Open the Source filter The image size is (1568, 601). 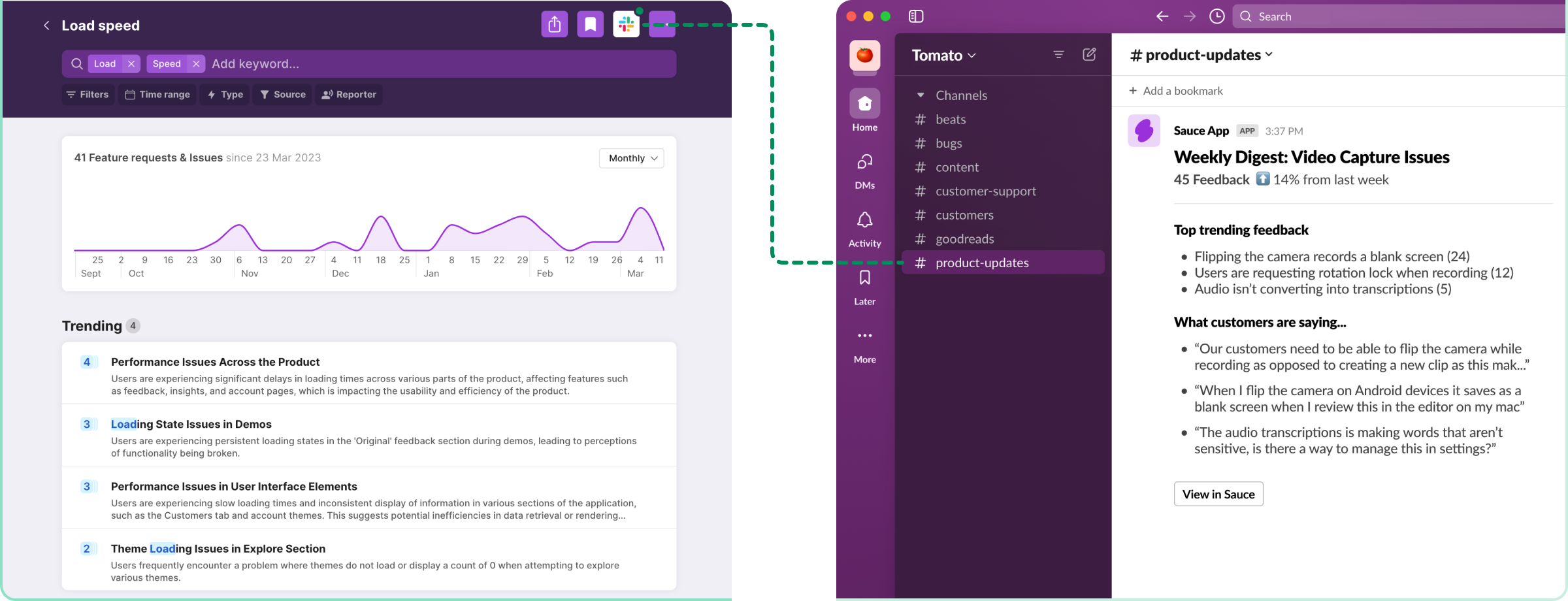[283, 94]
